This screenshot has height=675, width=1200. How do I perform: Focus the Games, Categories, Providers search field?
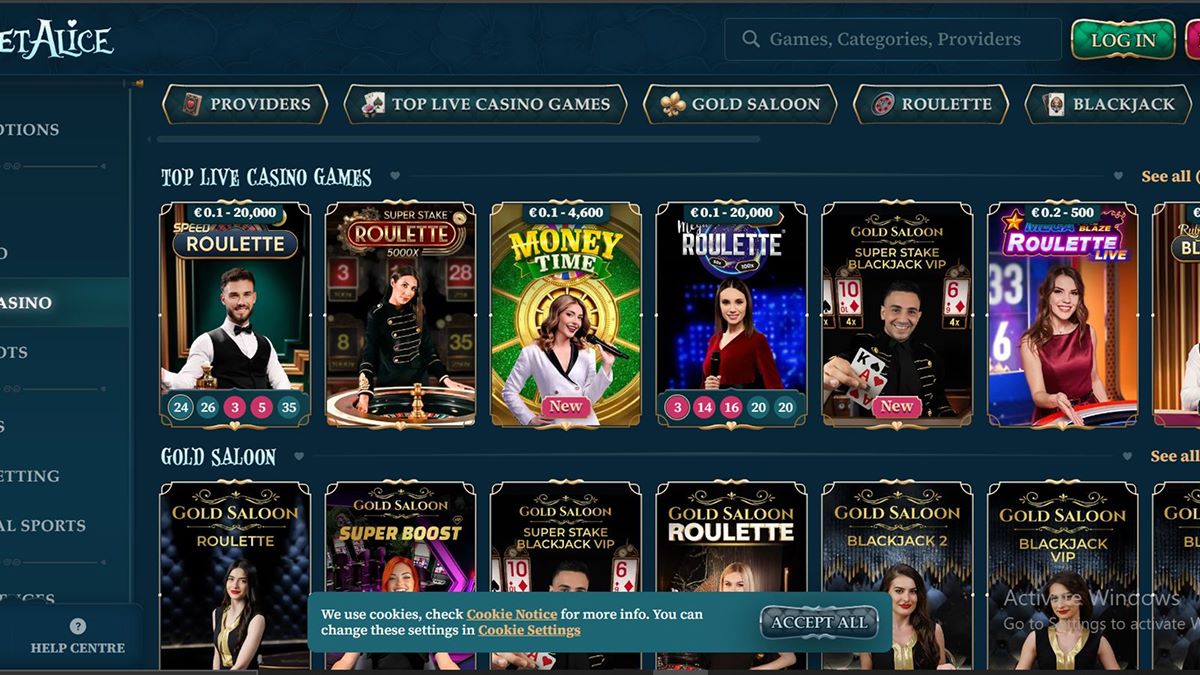[893, 39]
